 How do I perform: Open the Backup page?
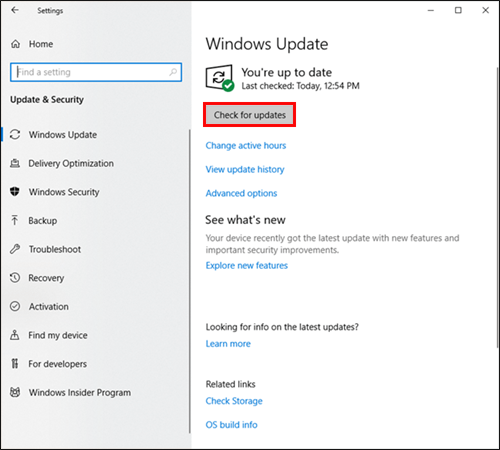[x=43, y=221]
